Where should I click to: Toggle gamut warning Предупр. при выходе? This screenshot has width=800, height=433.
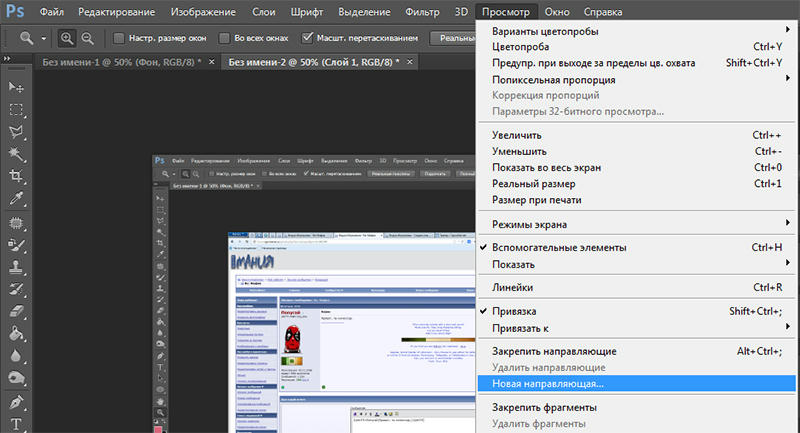tap(637, 63)
